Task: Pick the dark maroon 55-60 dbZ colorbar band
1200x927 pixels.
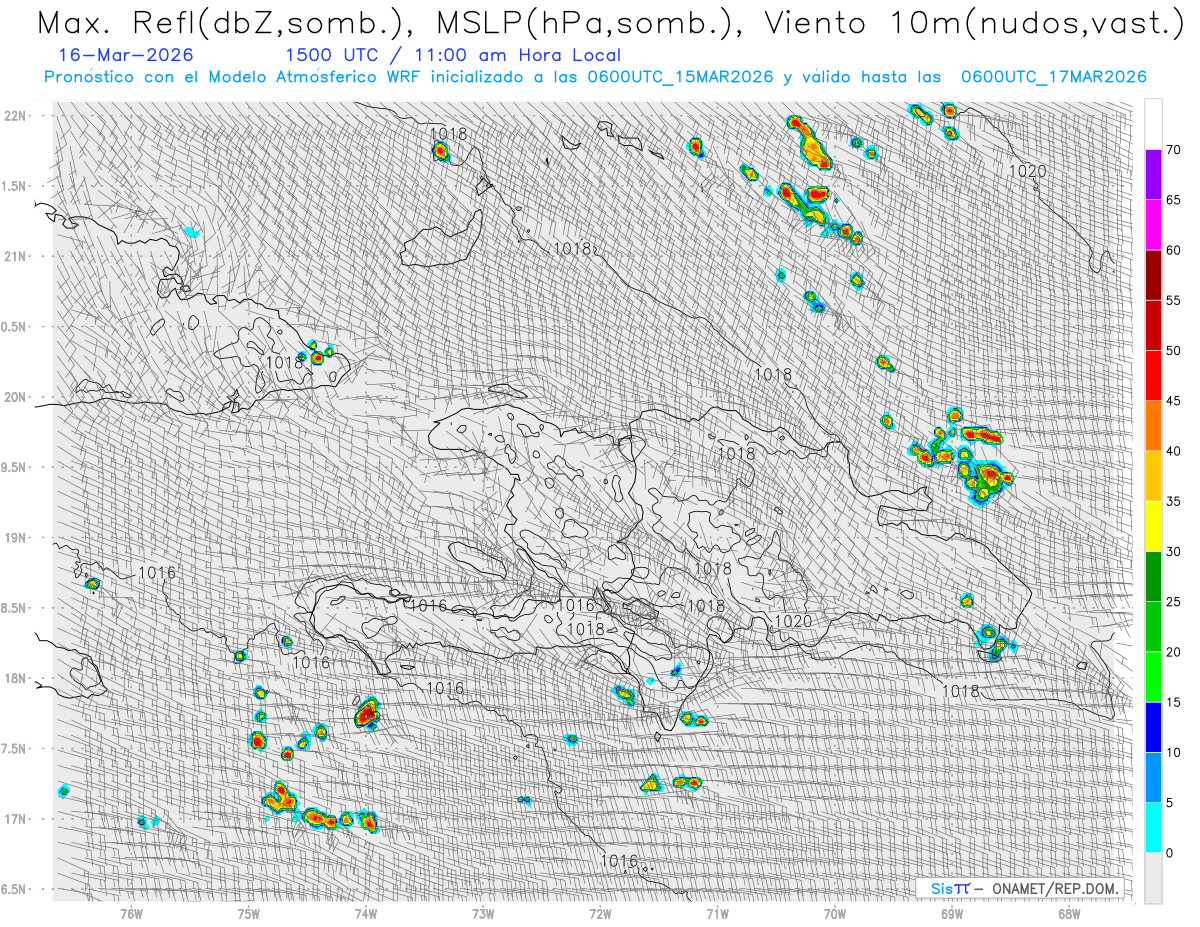Action: click(x=1153, y=275)
